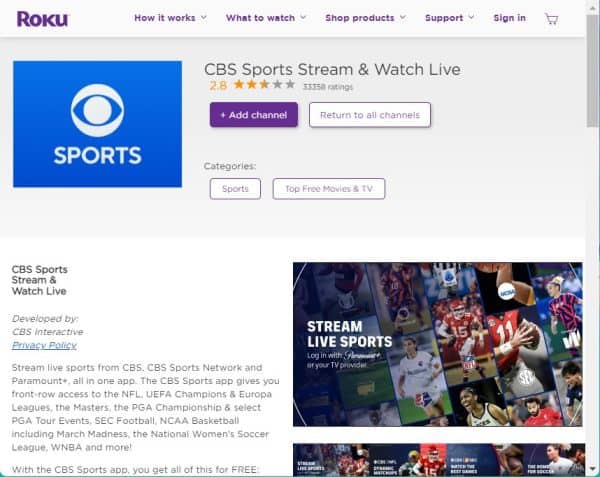Select the Top Free Movies & TV category

coord(328,188)
